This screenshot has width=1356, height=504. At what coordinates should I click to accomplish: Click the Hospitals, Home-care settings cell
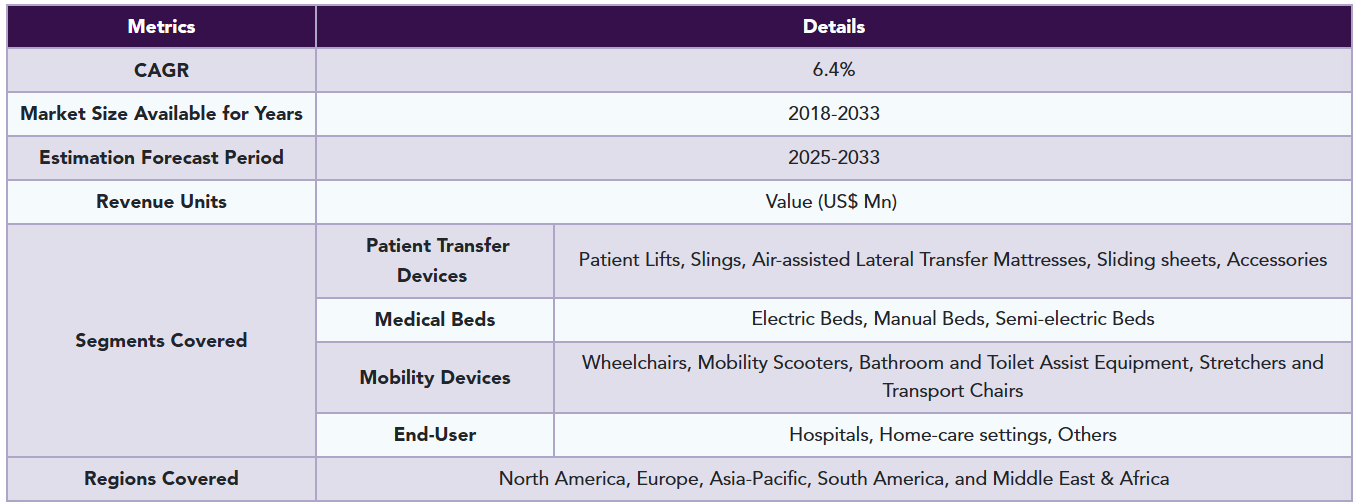point(953,435)
